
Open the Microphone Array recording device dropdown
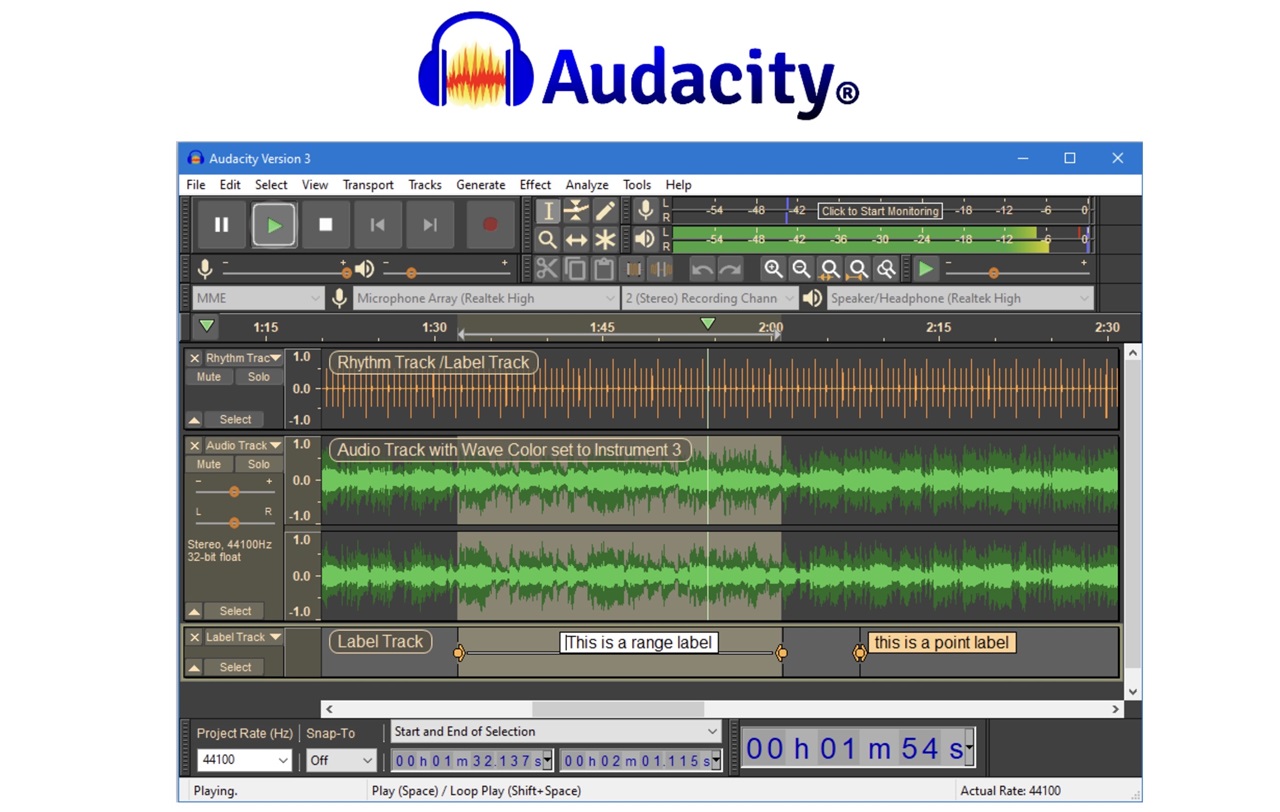486,298
